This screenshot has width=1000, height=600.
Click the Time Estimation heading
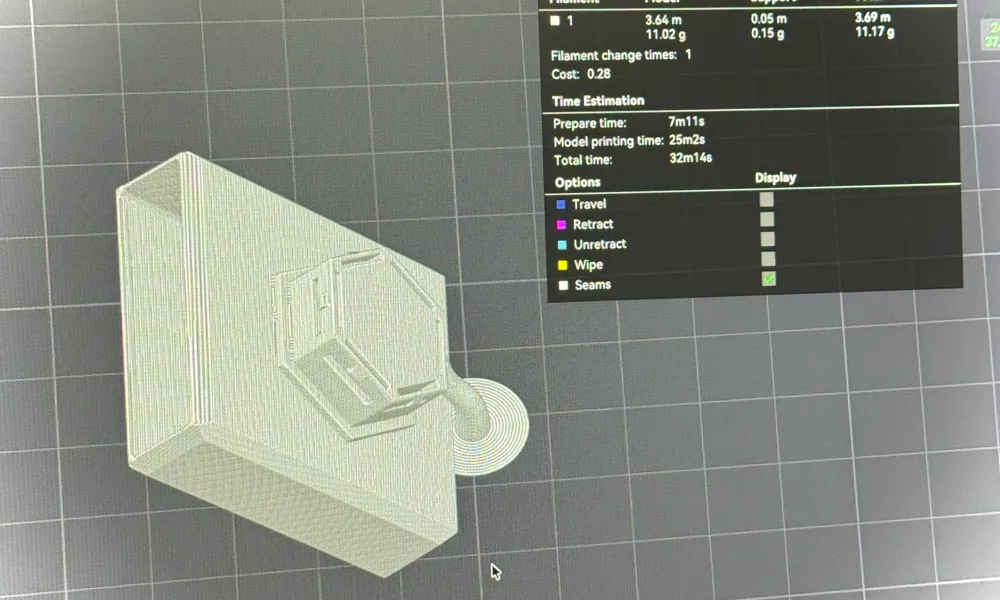[x=598, y=101]
